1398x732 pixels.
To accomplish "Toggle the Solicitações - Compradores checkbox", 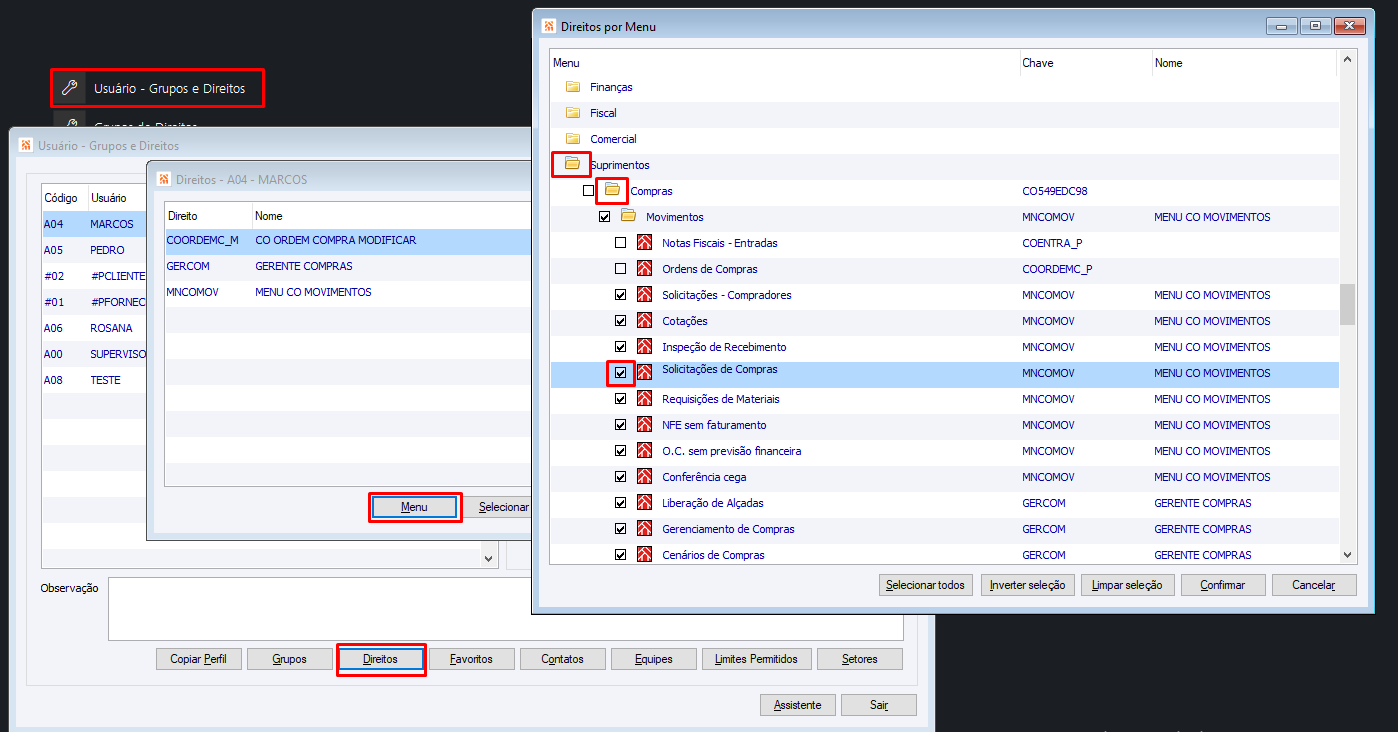I will click(x=620, y=295).
